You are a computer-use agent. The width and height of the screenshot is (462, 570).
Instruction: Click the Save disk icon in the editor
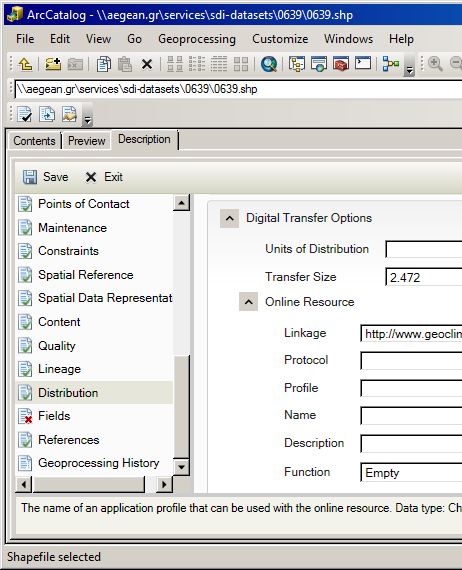tap(30, 177)
